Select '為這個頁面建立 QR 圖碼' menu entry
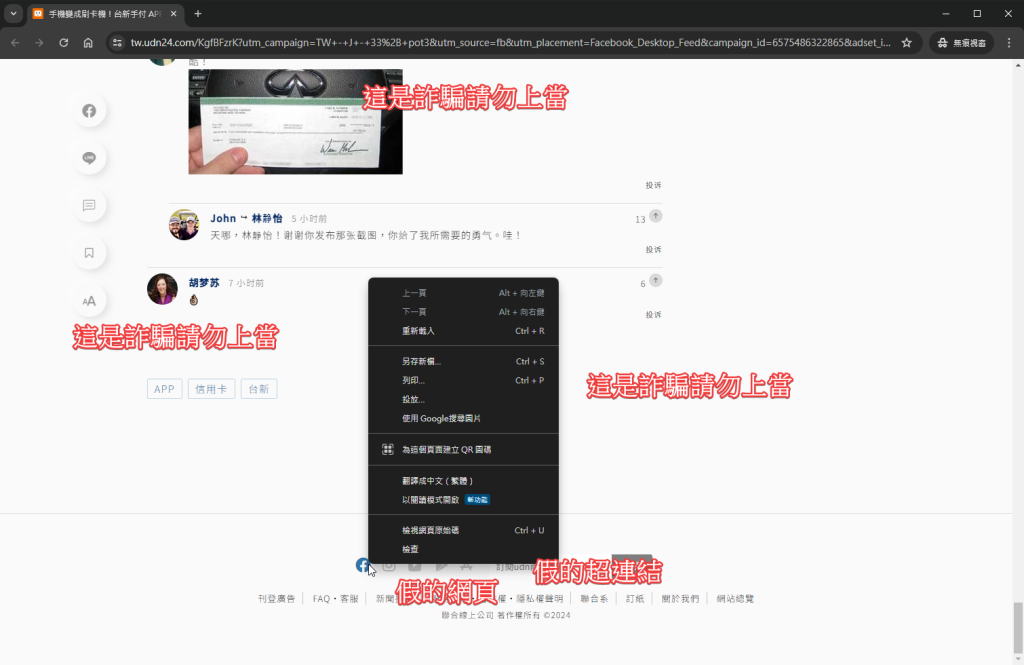This screenshot has width=1024, height=665. (x=446, y=450)
